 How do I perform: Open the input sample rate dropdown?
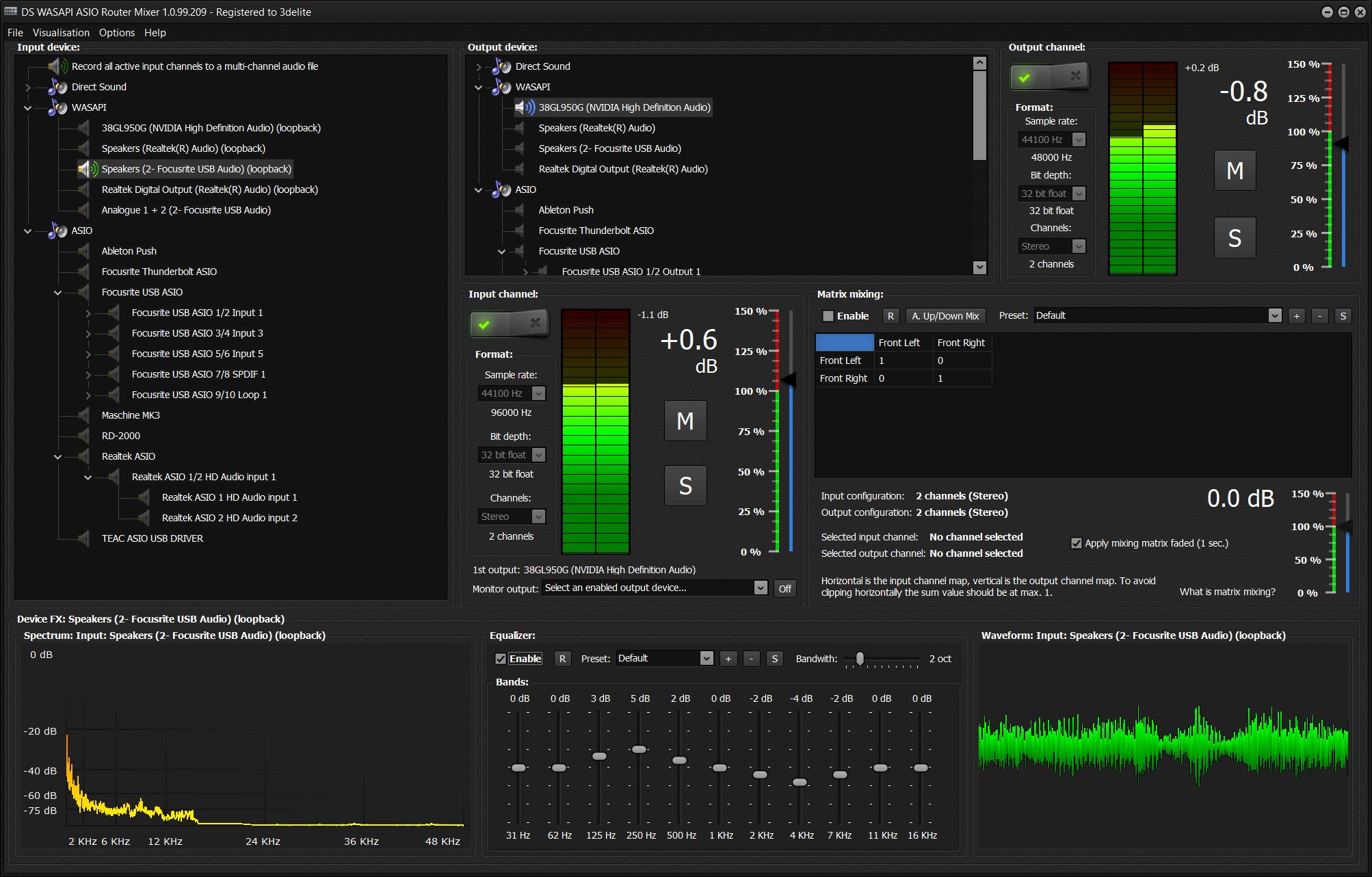click(x=538, y=393)
